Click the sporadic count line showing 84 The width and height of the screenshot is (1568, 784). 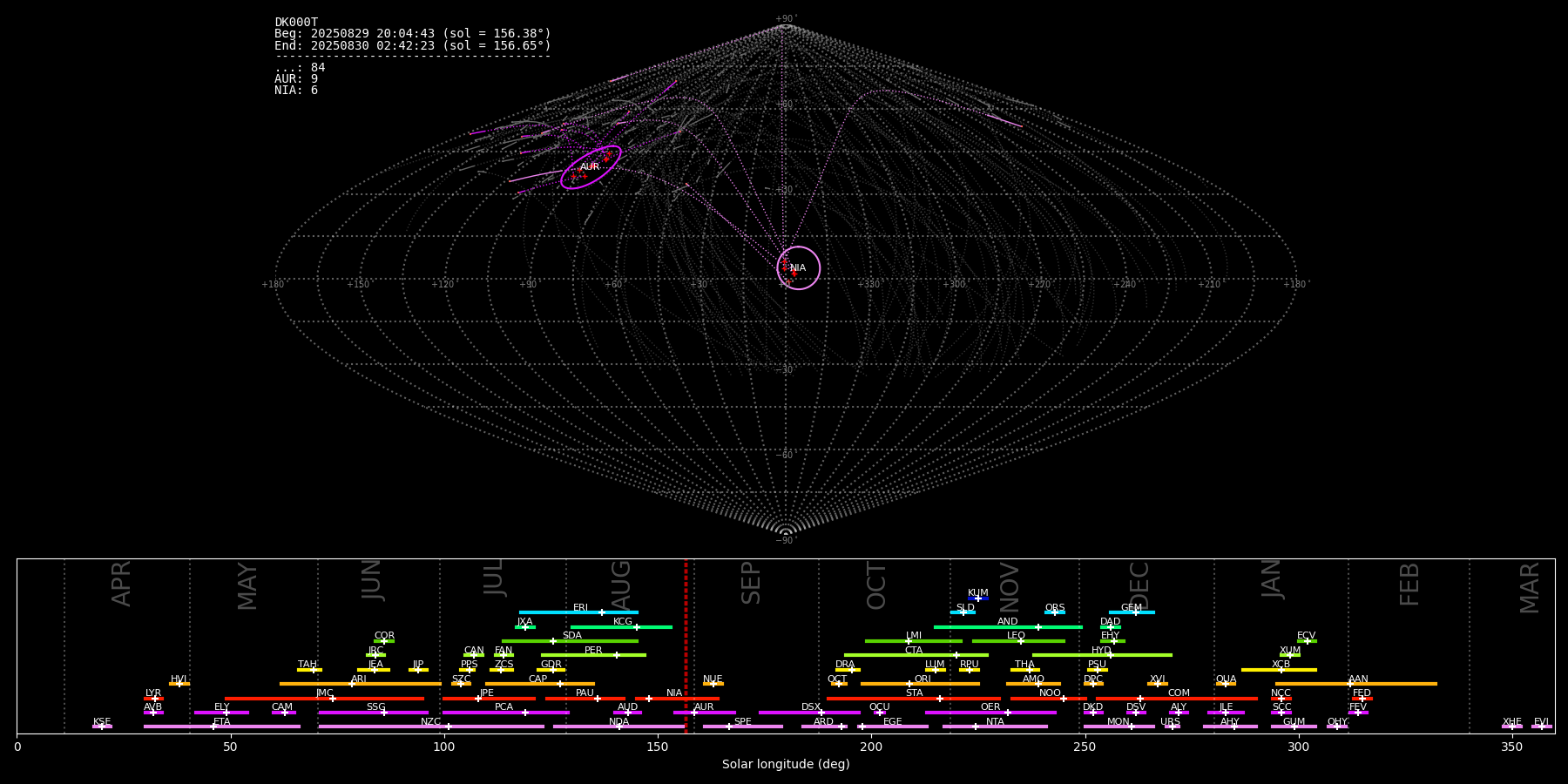[x=300, y=68]
